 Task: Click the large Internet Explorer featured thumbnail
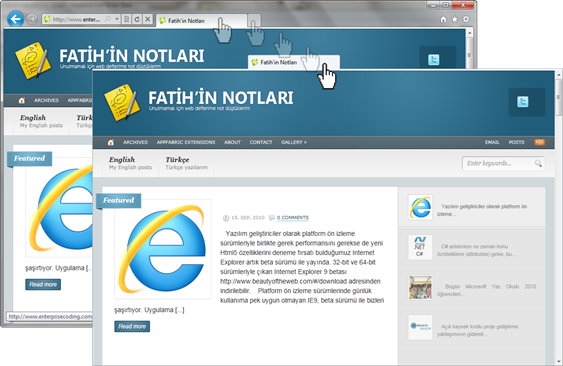click(163, 249)
